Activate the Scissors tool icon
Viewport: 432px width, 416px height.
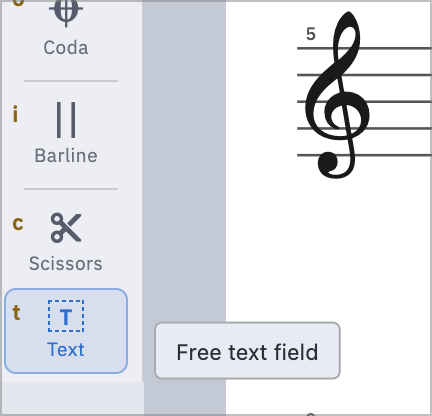pos(66,228)
